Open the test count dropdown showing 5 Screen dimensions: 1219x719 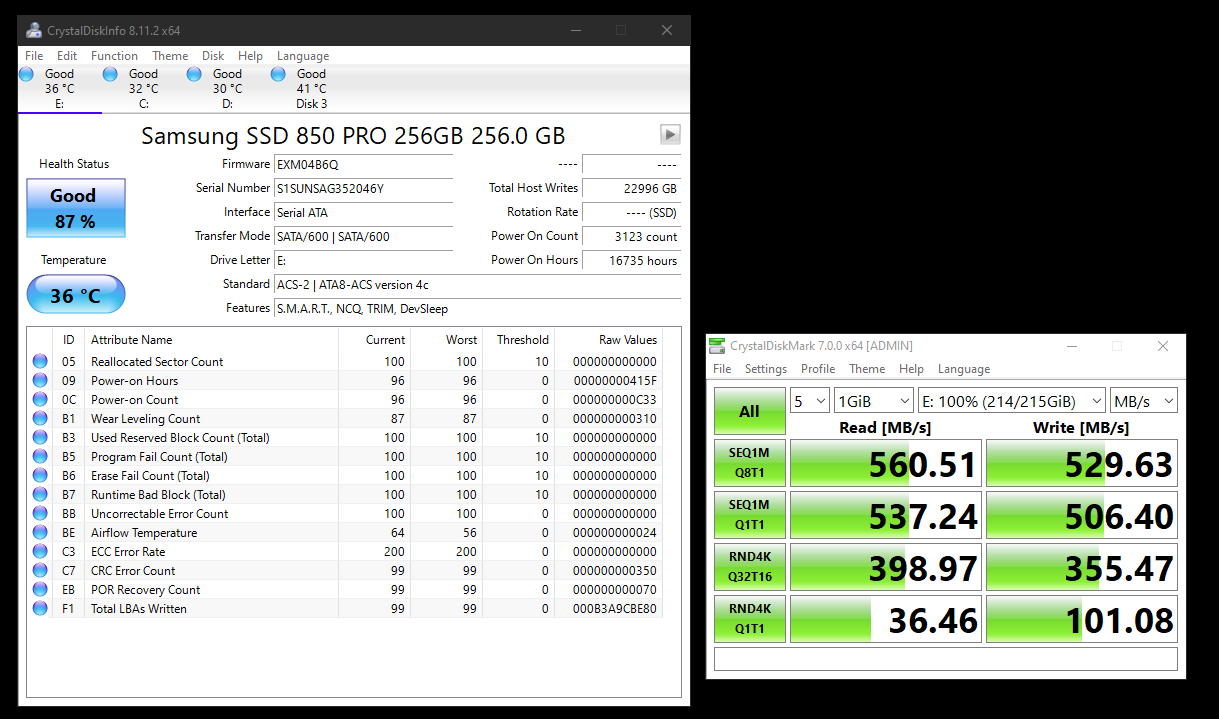[x=809, y=401]
